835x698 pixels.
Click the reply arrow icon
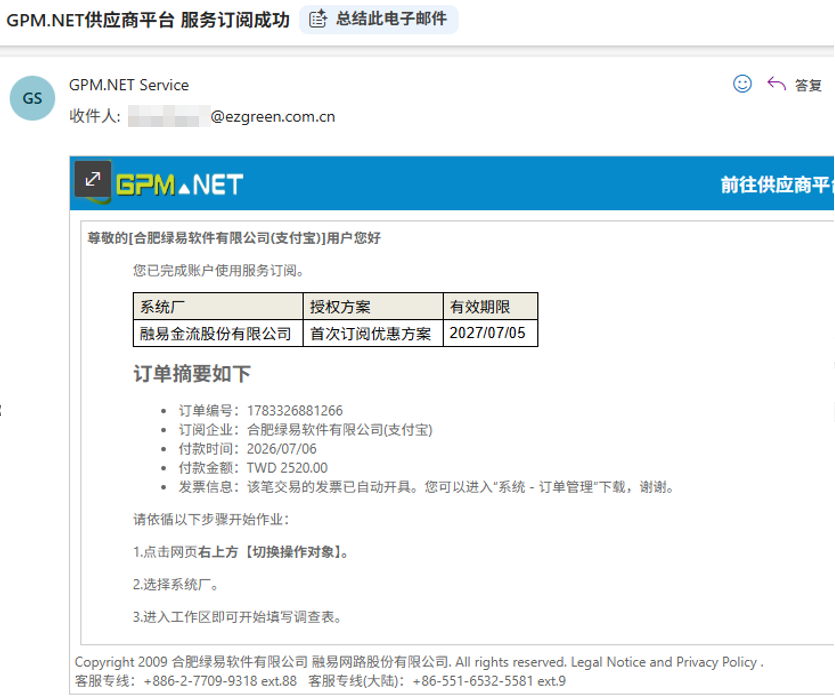tap(776, 84)
